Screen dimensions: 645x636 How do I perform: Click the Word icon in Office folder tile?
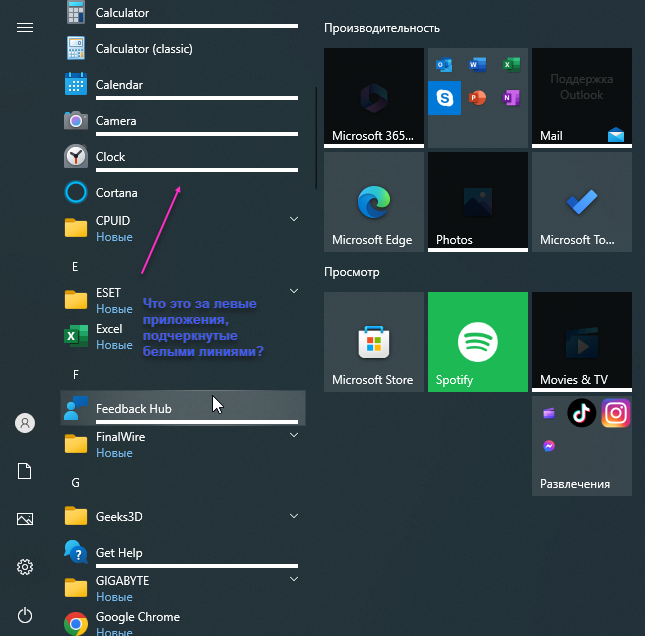478,65
